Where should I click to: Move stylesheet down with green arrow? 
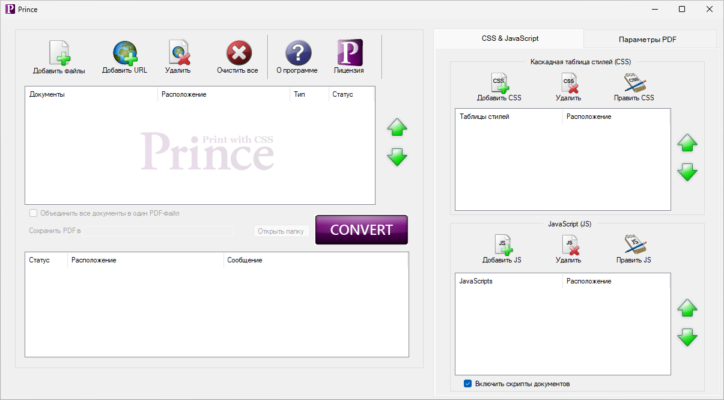pyautogui.click(x=687, y=172)
